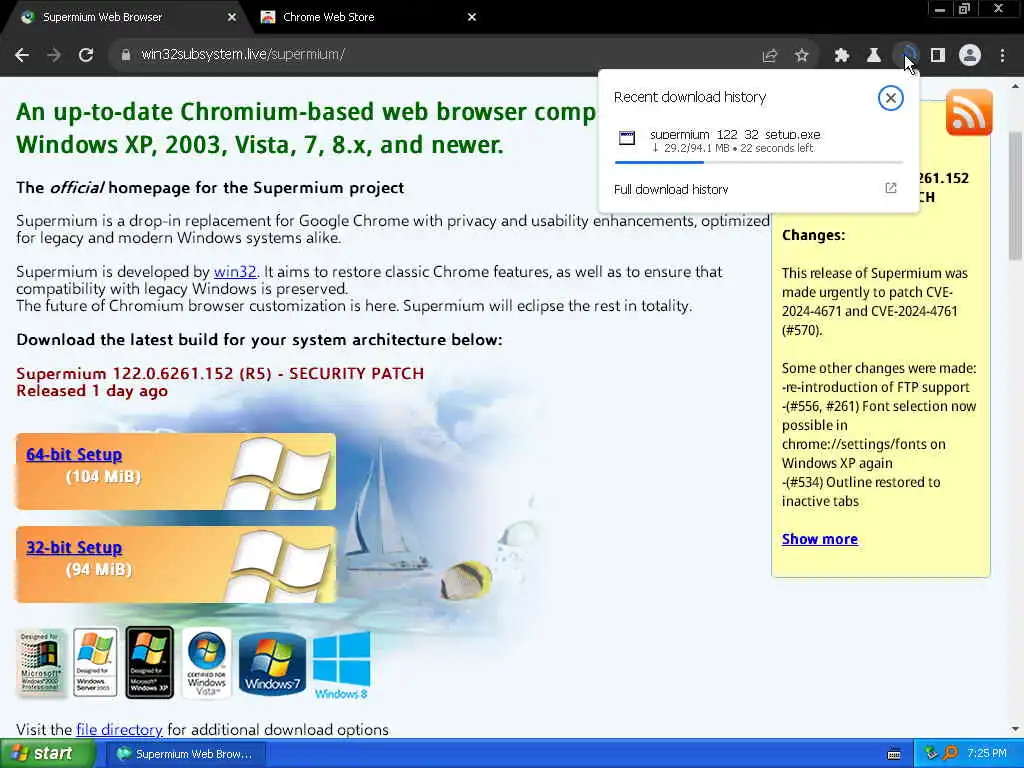Click the supermium_122_32_setup.exe download entry
This screenshot has width=1024, height=768.
coord(758,142)
